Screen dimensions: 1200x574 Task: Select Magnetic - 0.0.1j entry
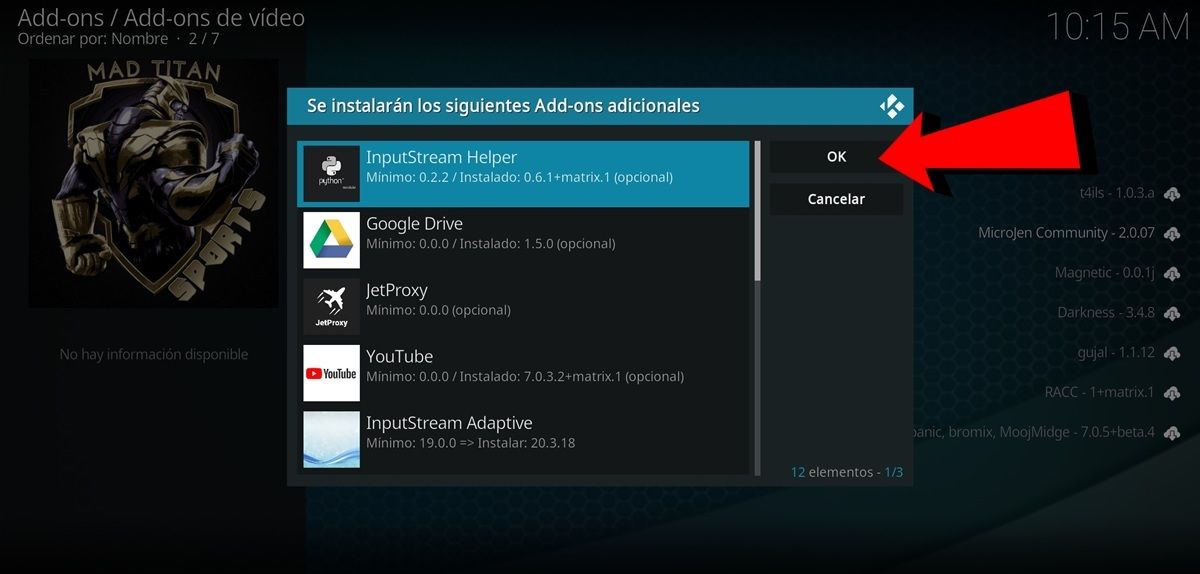[x=1105, y=272]
